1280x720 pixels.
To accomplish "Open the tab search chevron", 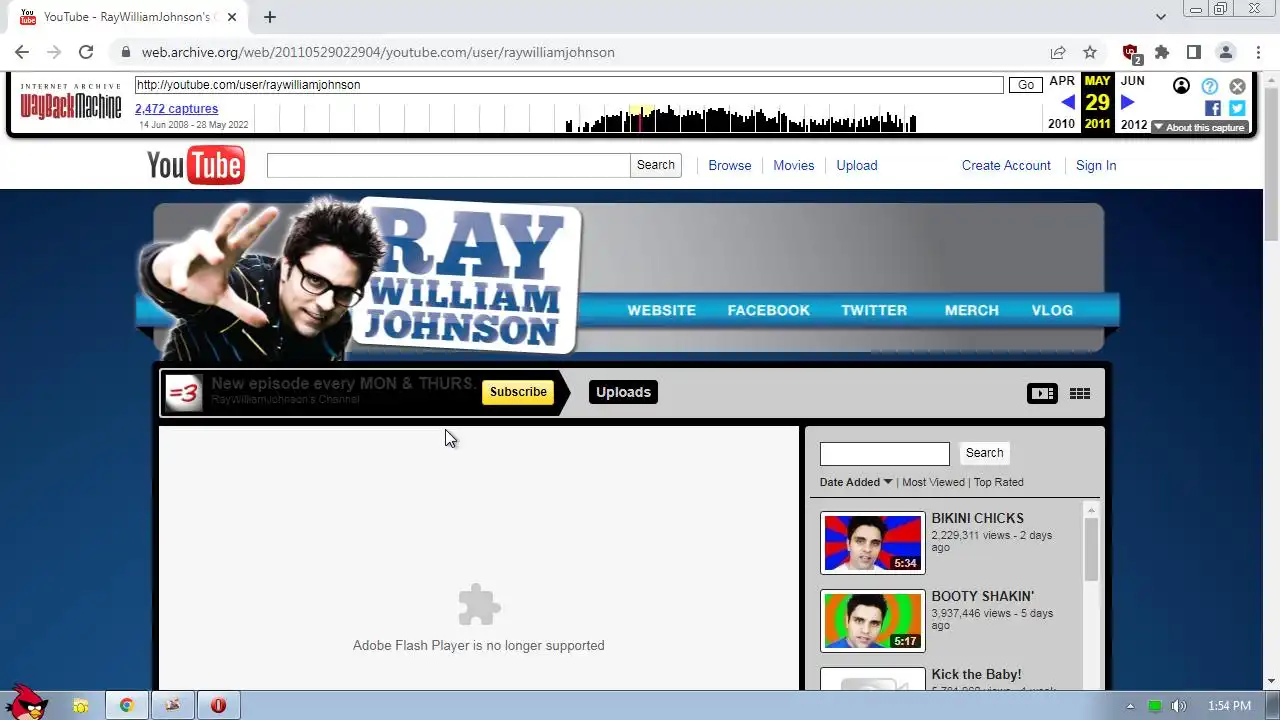I will tap(1161, 17).
